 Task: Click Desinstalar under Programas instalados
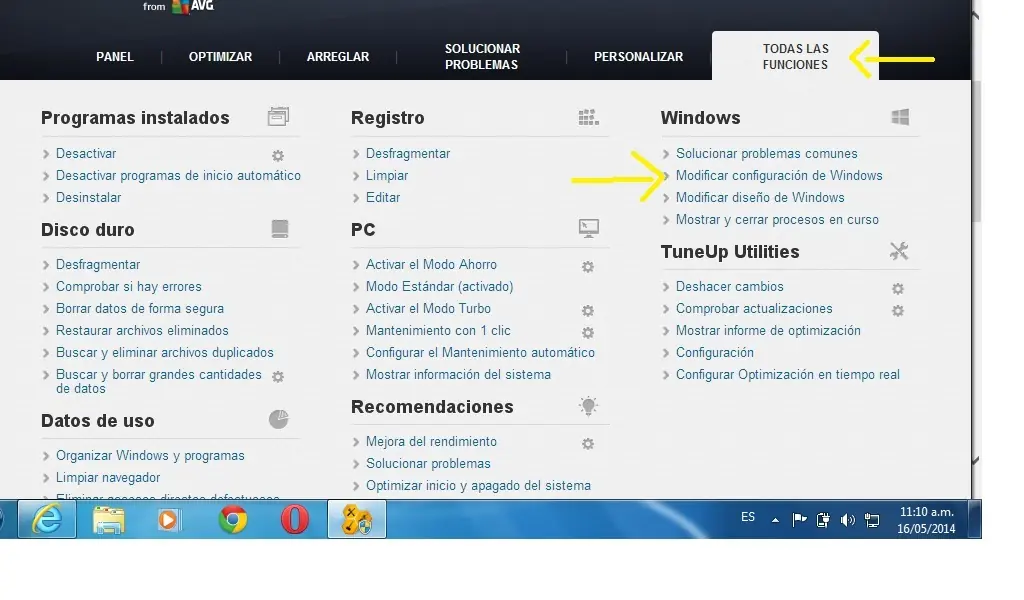click(88, 197)
